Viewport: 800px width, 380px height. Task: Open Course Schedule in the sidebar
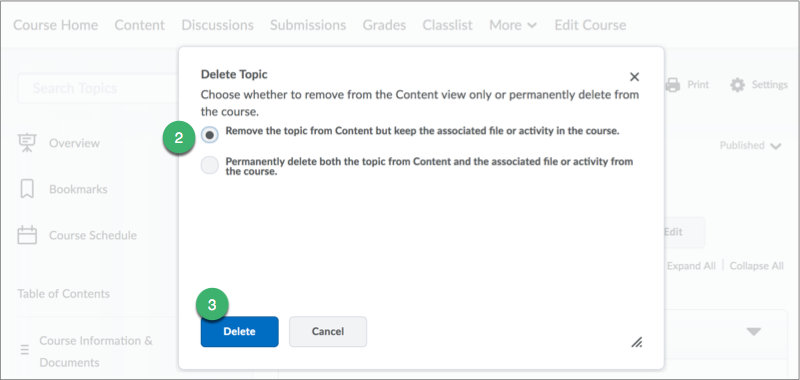[93, 235]
